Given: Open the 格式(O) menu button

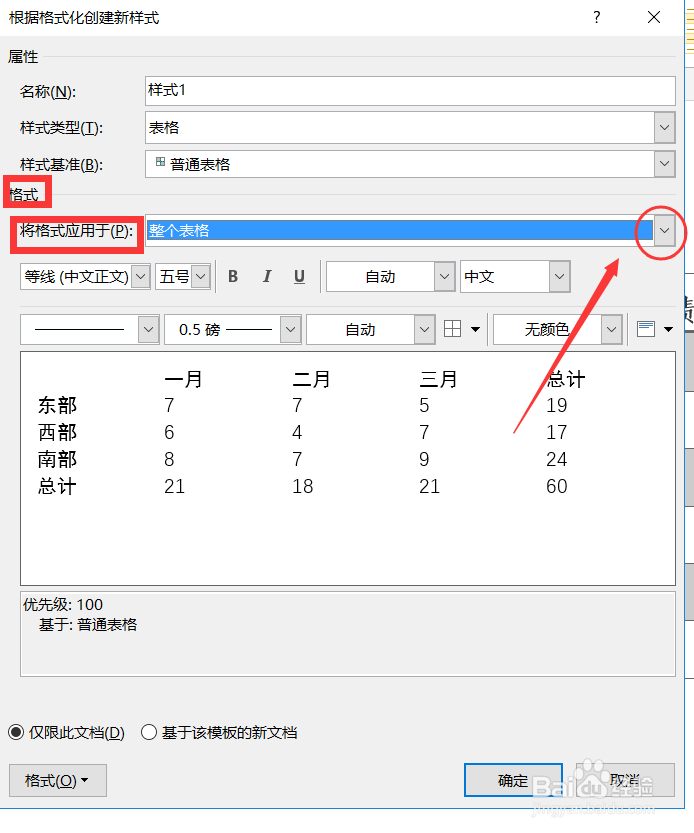Looking at the screenshot, I should pos(58,780).
